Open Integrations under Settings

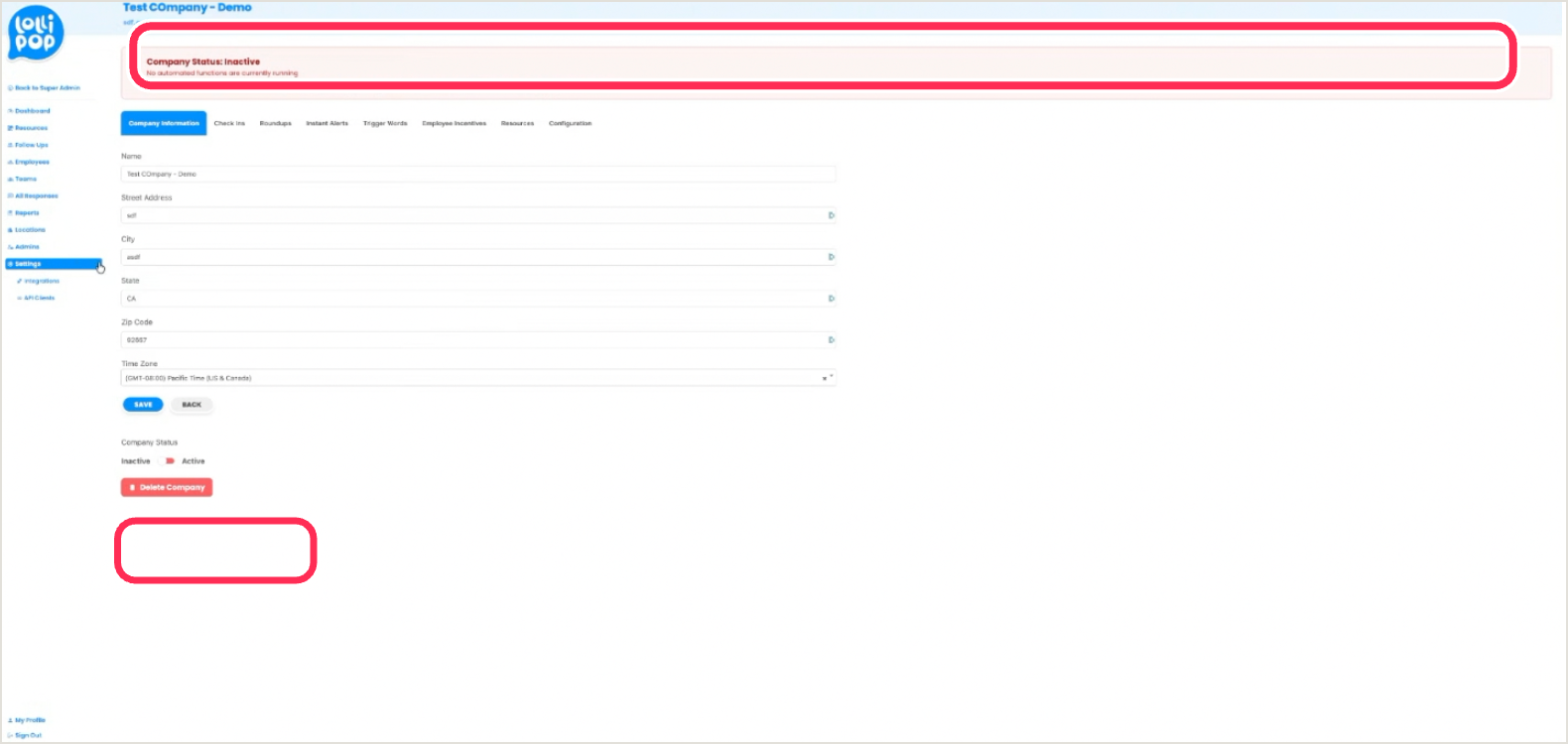[38, 281]
